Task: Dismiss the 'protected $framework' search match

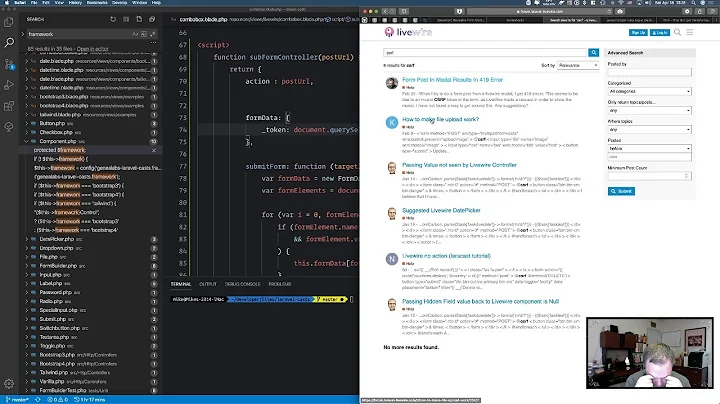Action: tap(154, 150)
